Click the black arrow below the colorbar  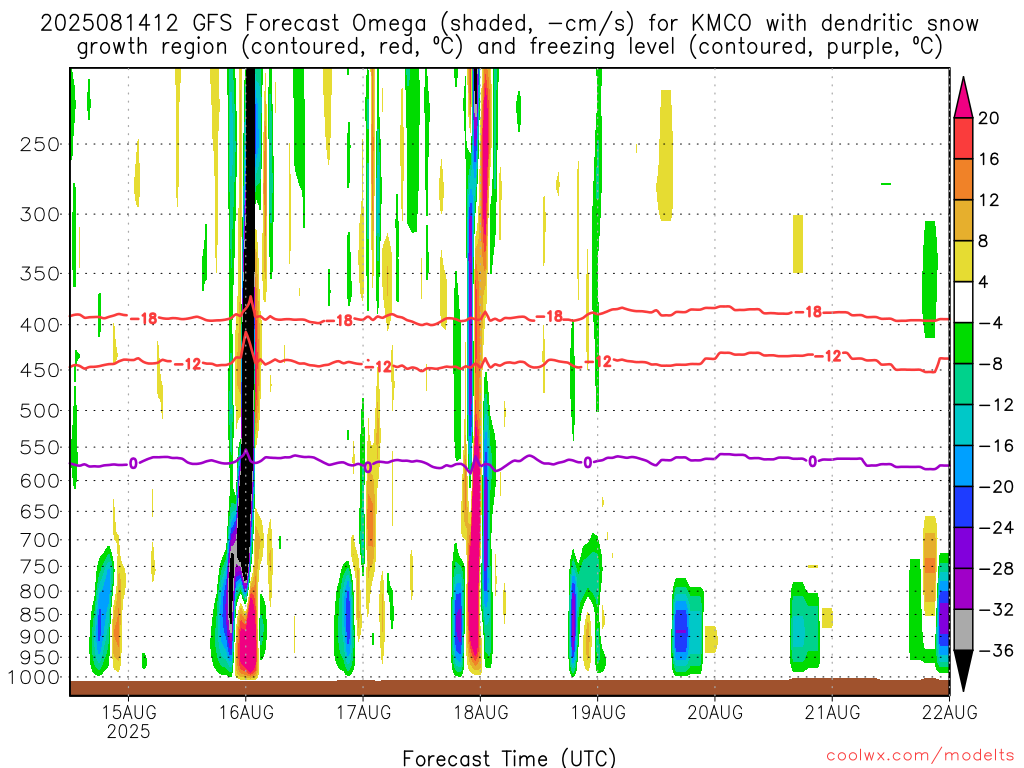tap(963, 671)
